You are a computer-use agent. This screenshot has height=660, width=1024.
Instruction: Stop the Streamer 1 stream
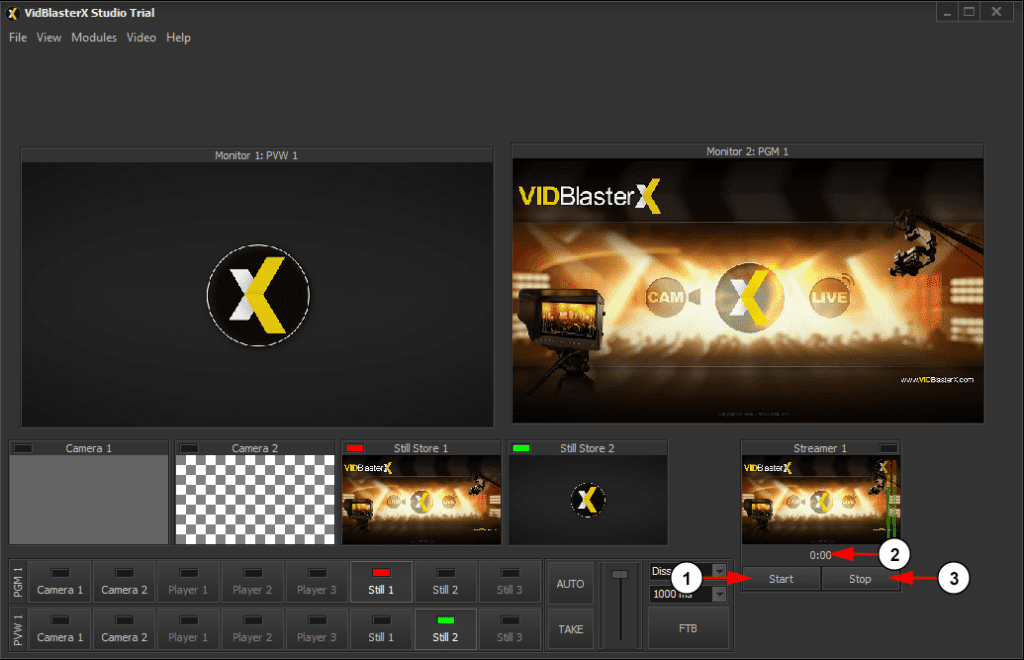click(860, 579)
